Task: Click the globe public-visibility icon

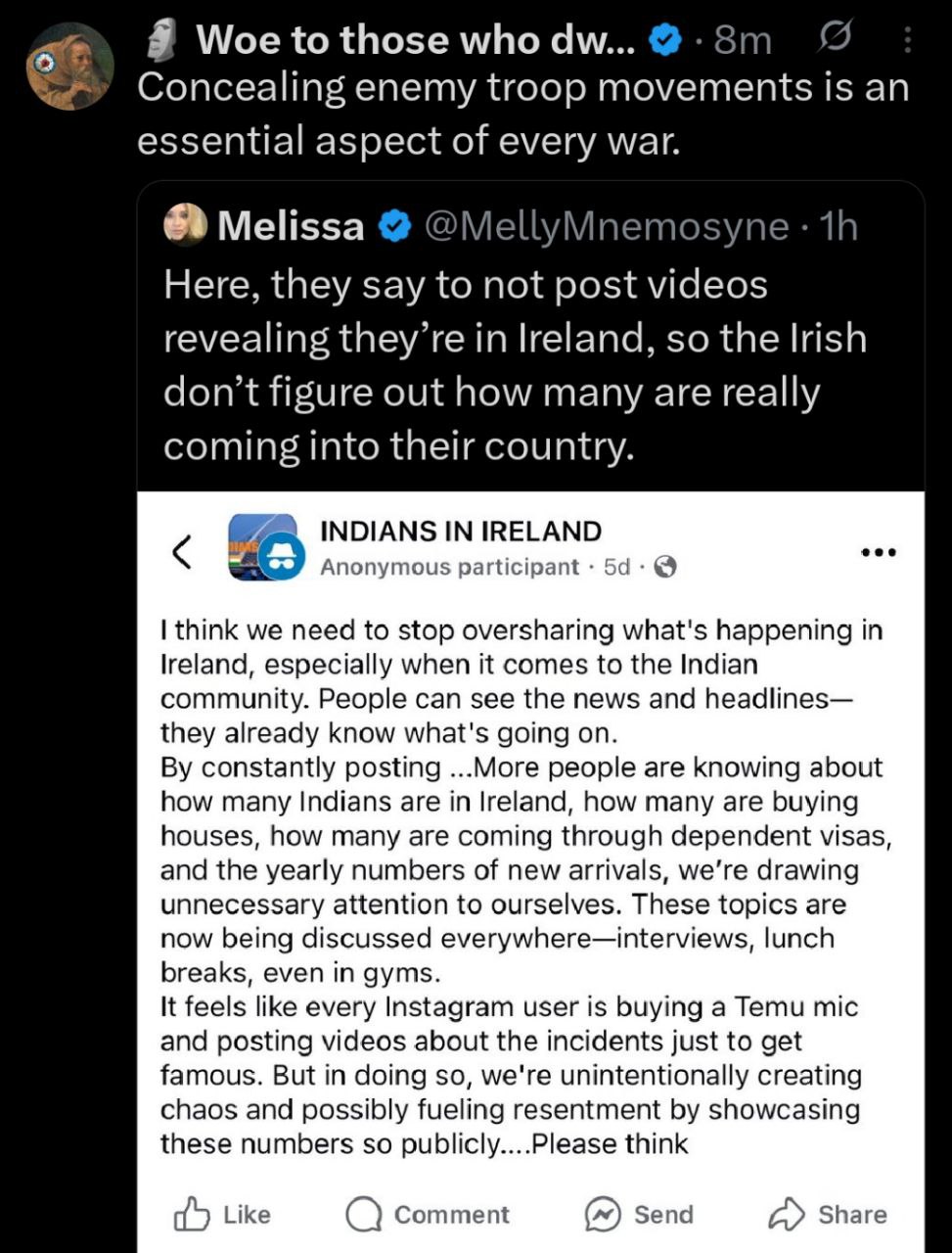Action: click(665, 567)
